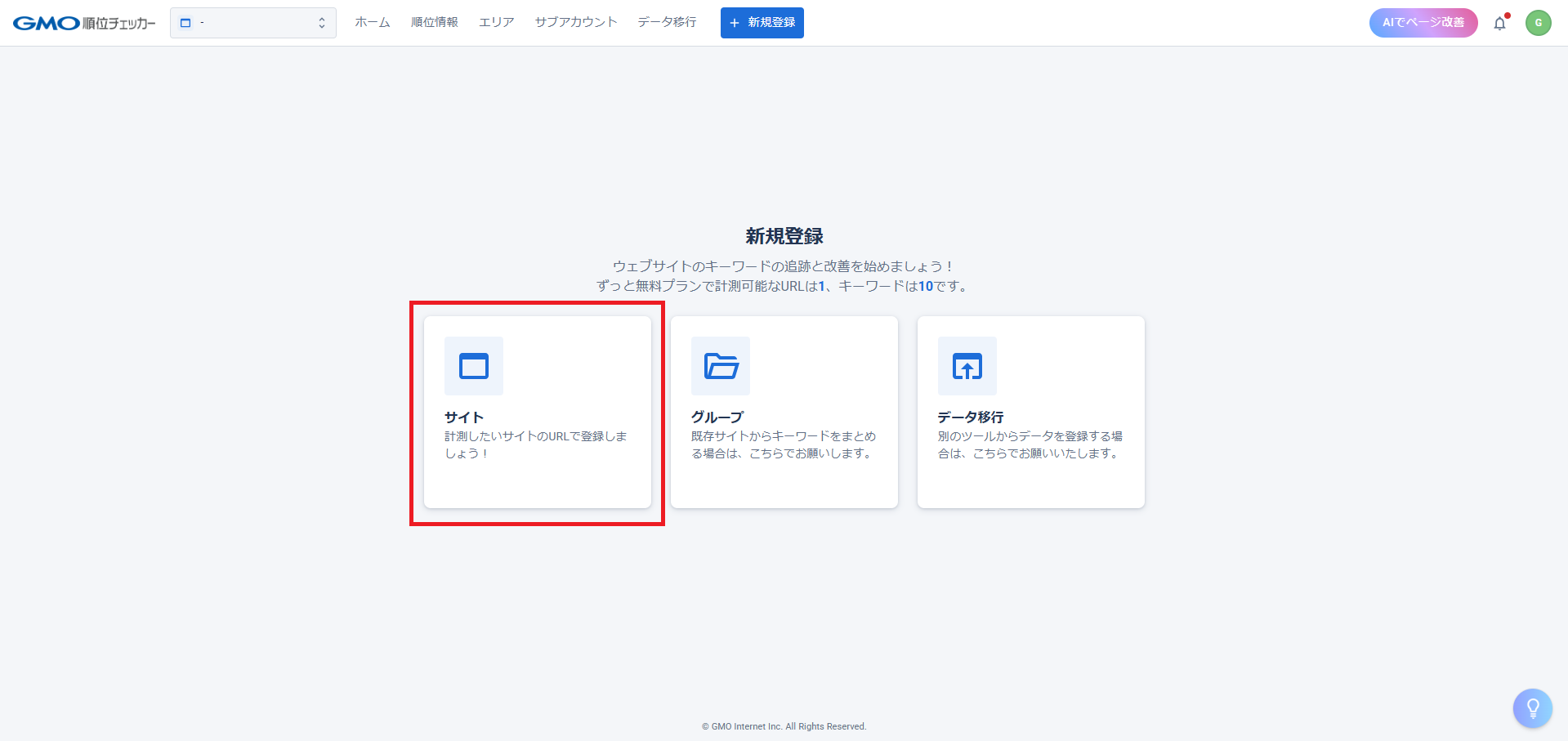Select the グループ card title
1568x741 pixels.
click(x=717, y=417)
